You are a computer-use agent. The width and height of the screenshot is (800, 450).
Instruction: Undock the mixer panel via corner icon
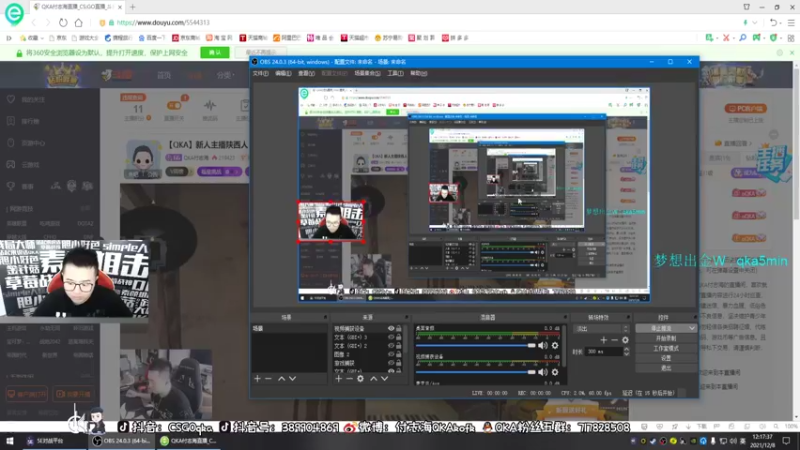click(x=565, y=317)
